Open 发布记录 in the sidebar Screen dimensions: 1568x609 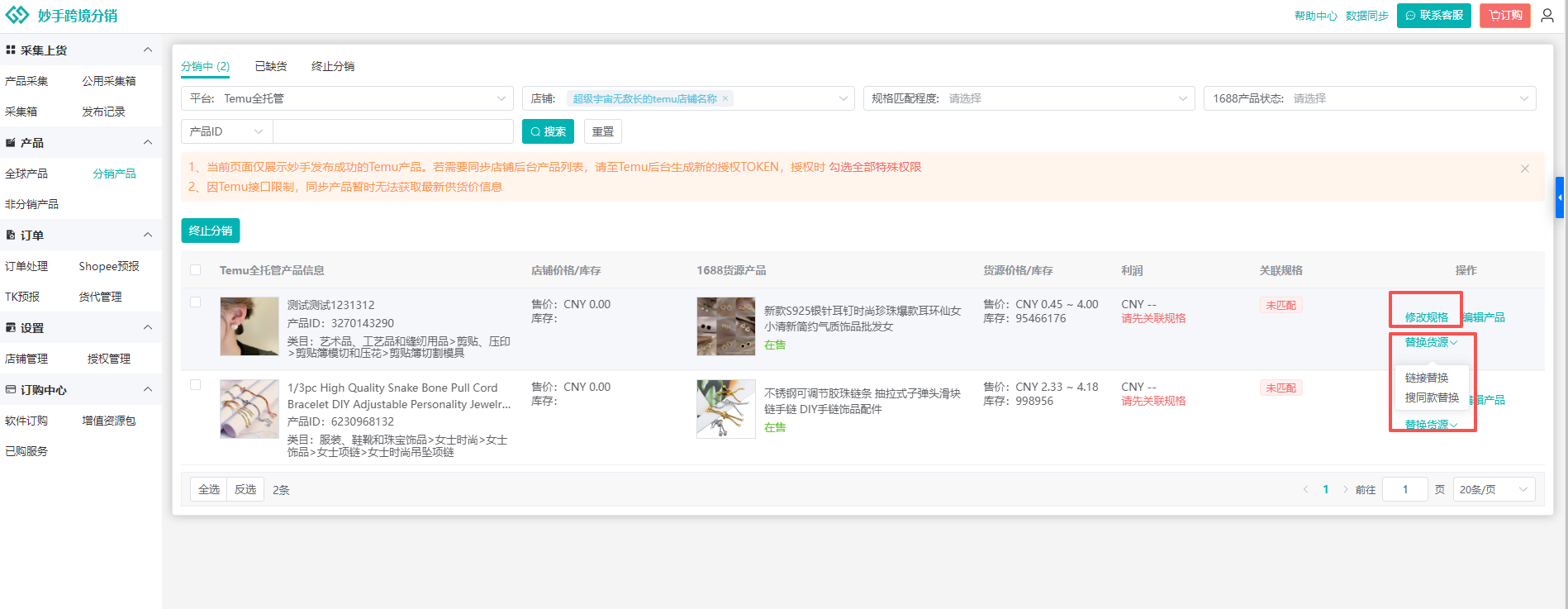tap(103, 112)
